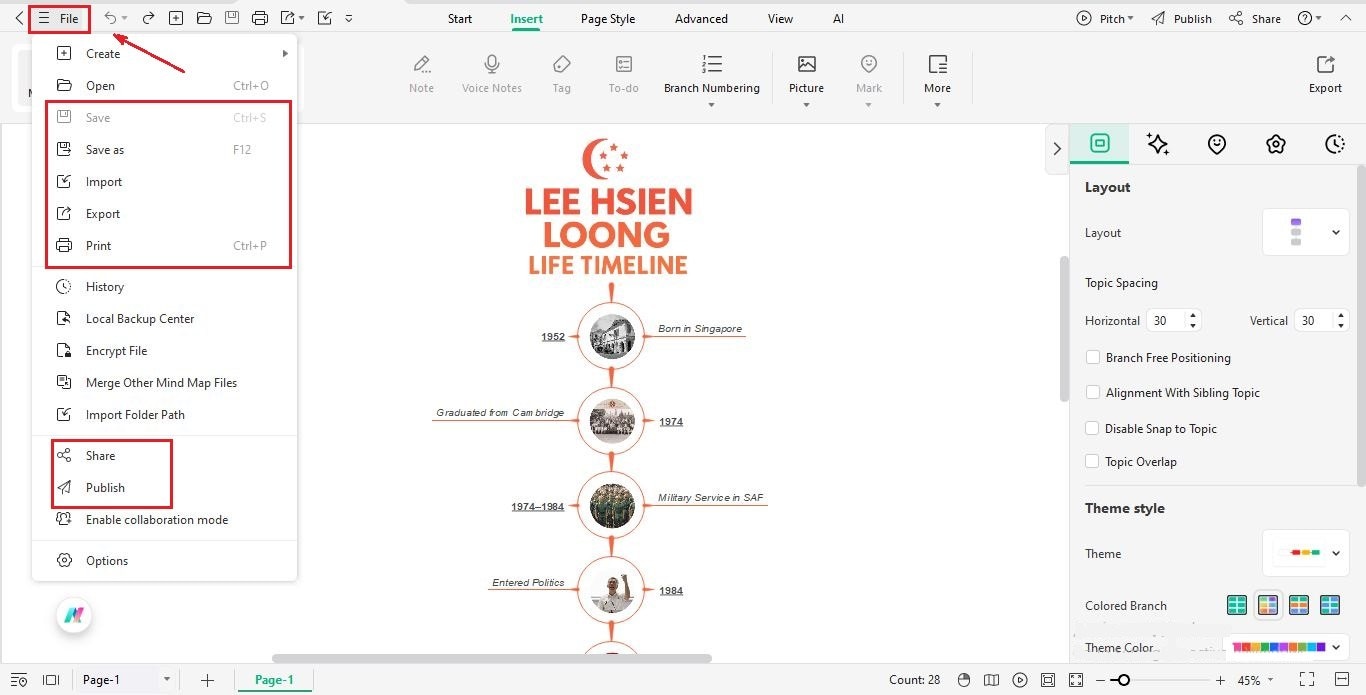Click the printer icon in quick toolbar
The image size is (1366, 695).
coord(260,19)
